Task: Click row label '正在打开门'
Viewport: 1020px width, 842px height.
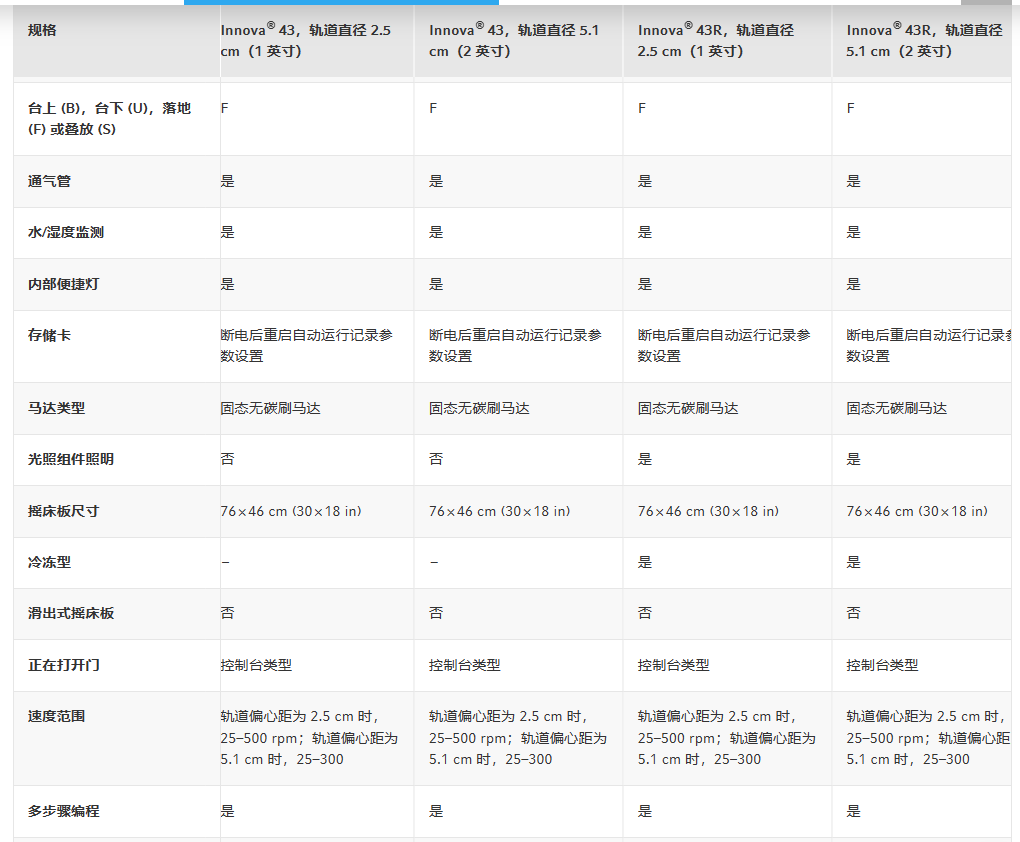Action: [x=64, y=665]
